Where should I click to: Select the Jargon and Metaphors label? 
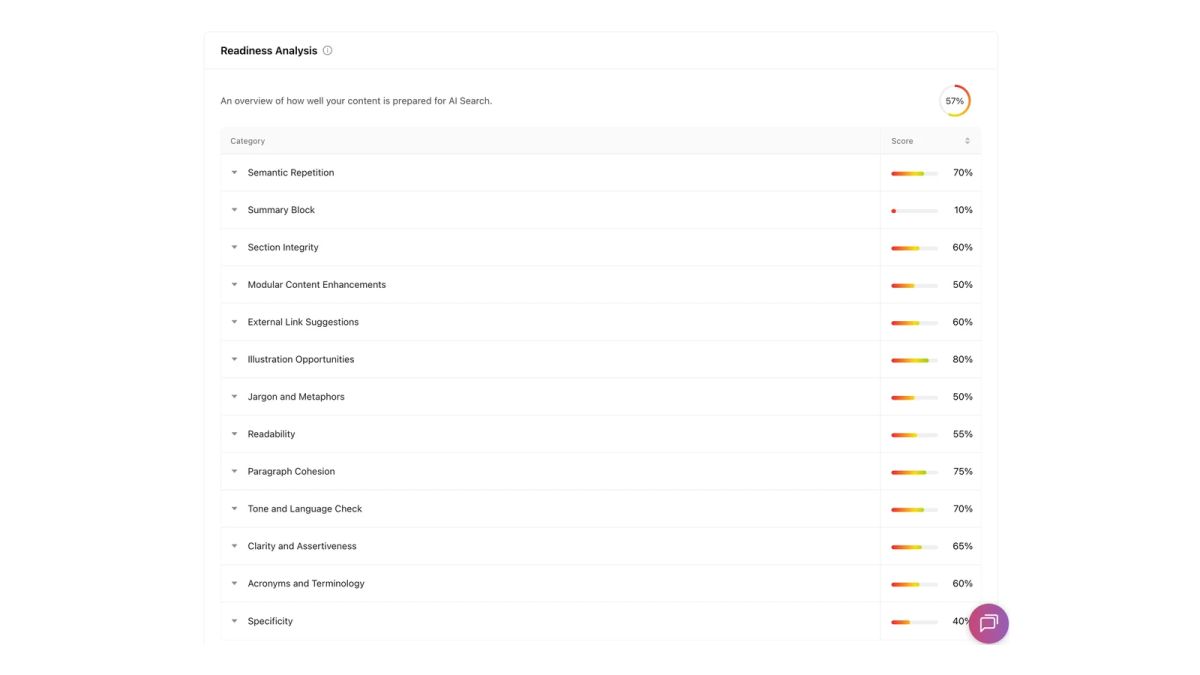point(296,397)
